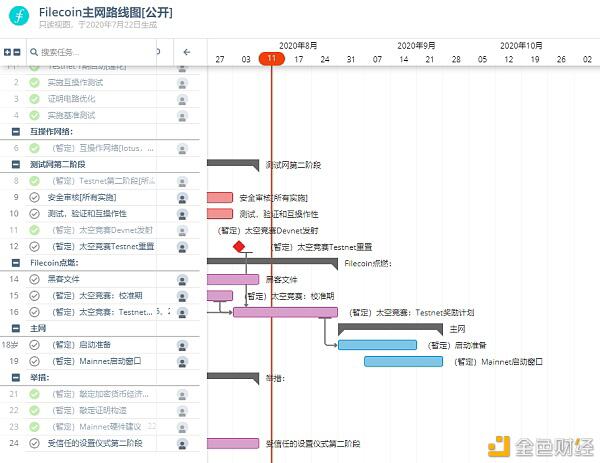Image resolution: width=600 pixels, height=463 pixels.
Task: Open task 黑客文件 in list
Action: [64, 279]
